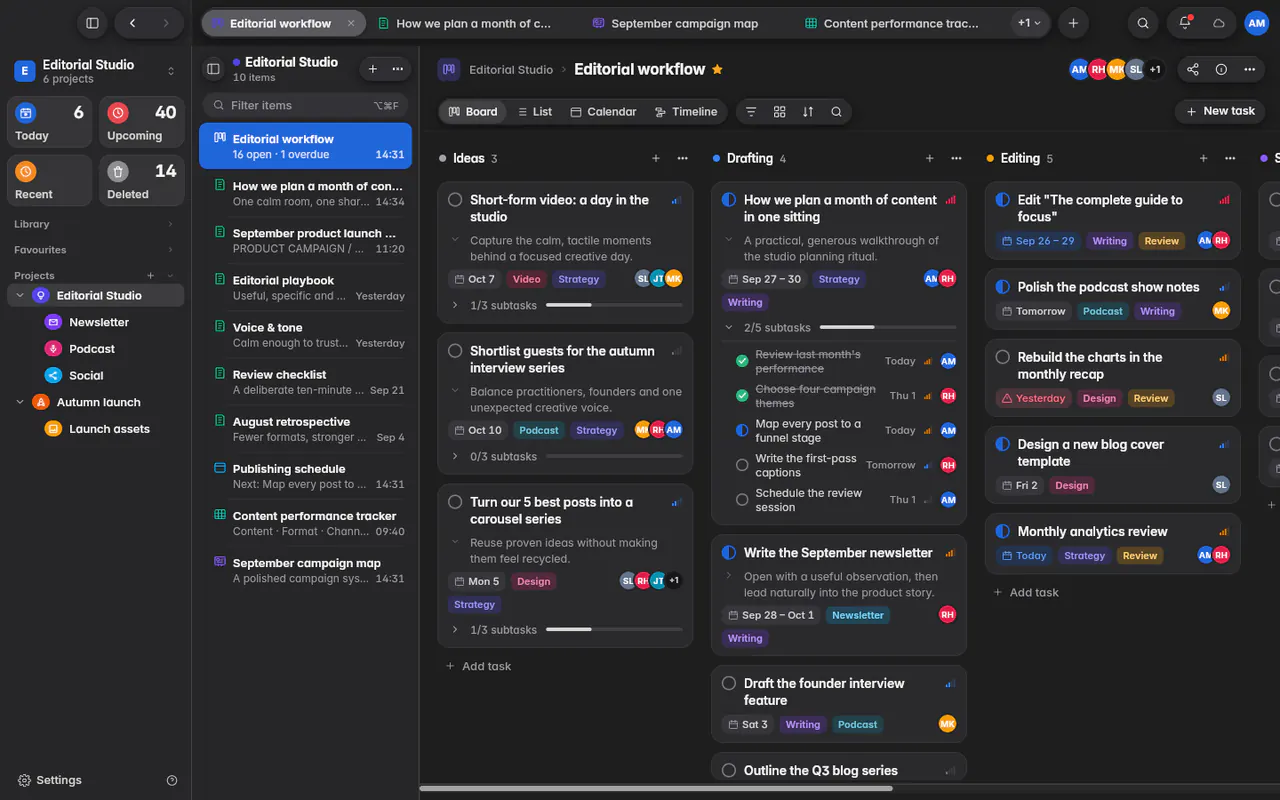Toggle the item list panel icon beside Editorial Studio
This screenshot has height=800, width=1280.
[213, 69]
